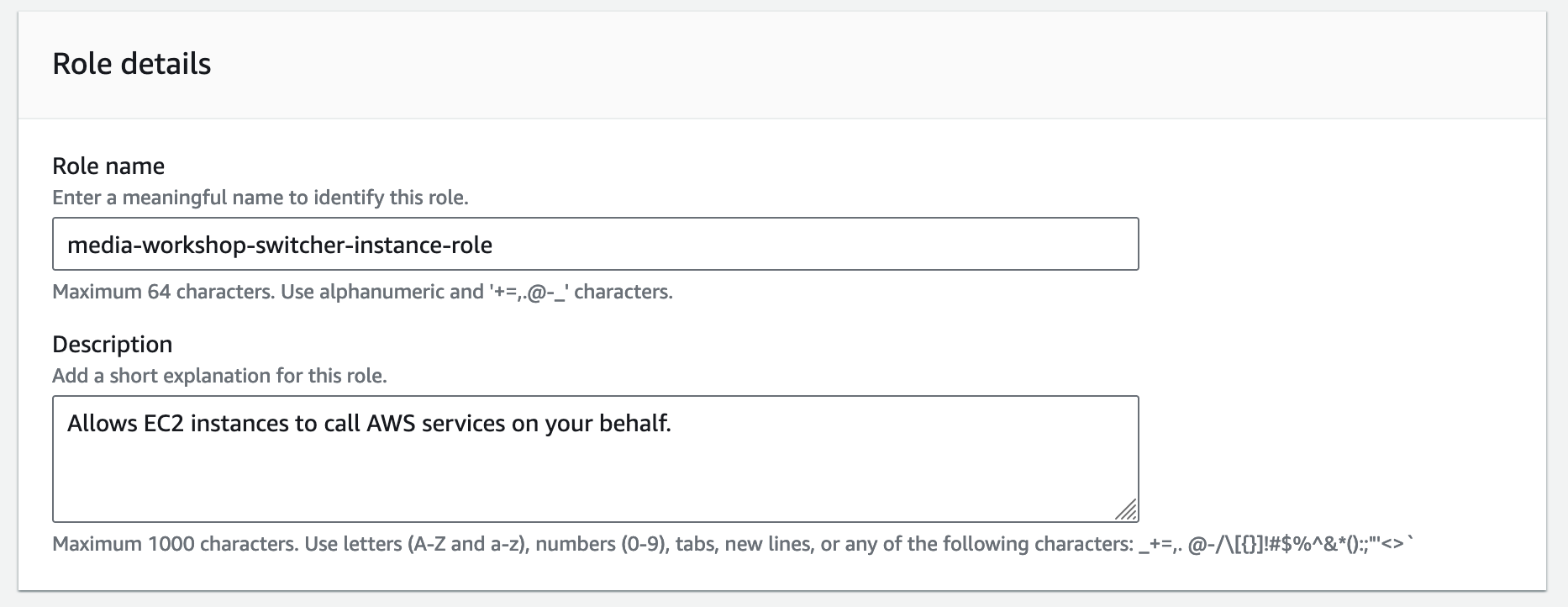Click the Maximum 64 characters helper text

pos(363,293)
